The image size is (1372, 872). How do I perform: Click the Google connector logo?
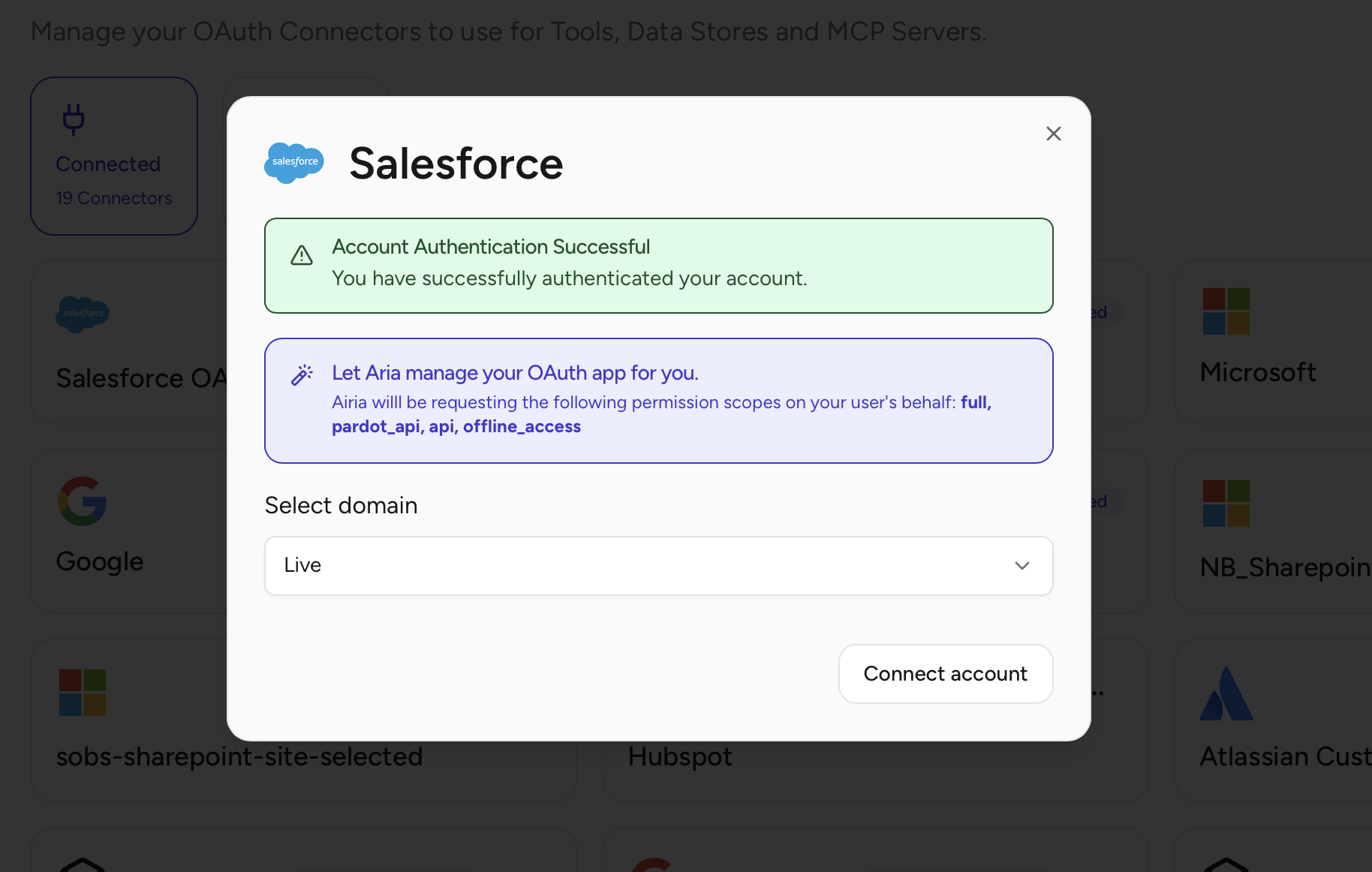click(x=83, y=503)
